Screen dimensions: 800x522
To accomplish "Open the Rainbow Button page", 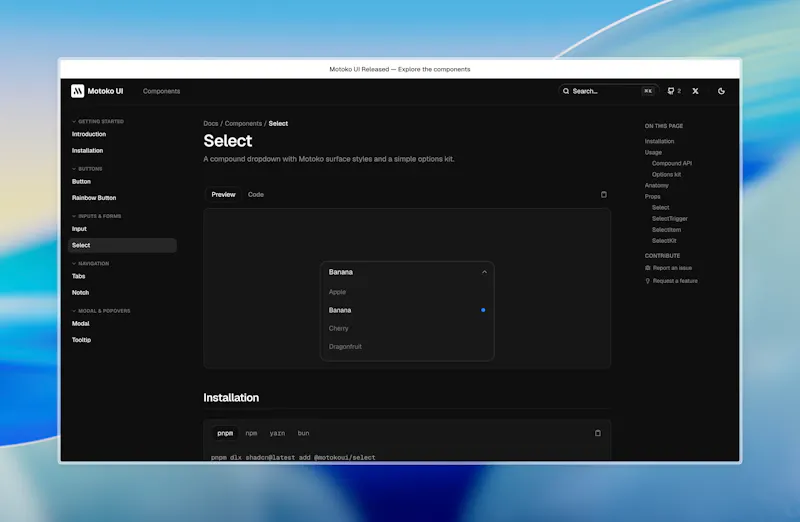I will (x=94, y=198).
